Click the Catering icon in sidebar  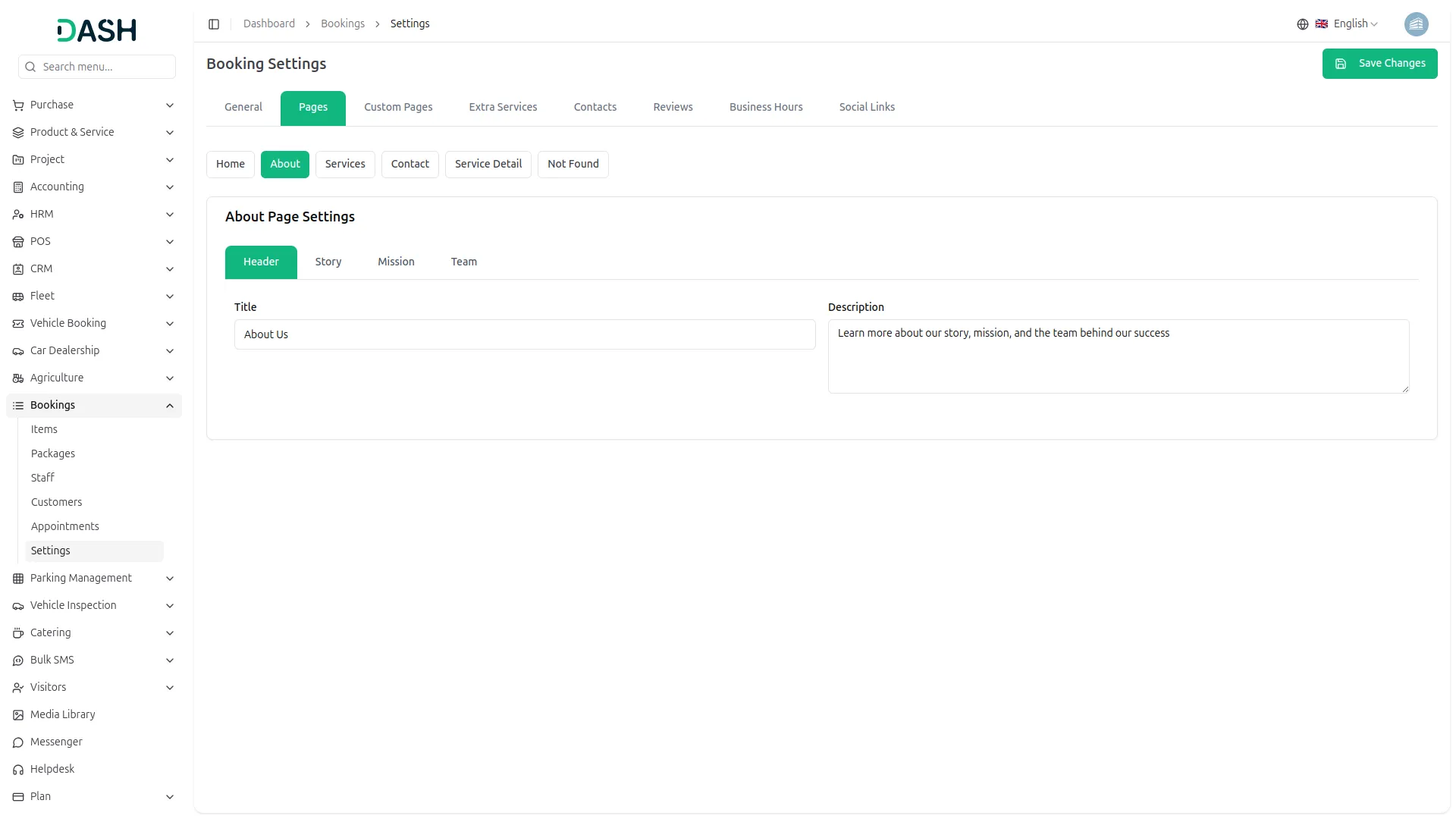point(18,633)
